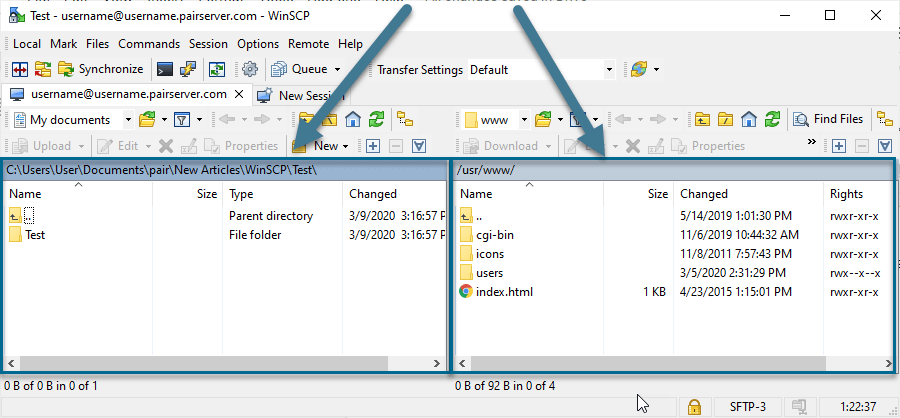Click the lock encryption status icon

pyautogui.click(x=692, y=406)
